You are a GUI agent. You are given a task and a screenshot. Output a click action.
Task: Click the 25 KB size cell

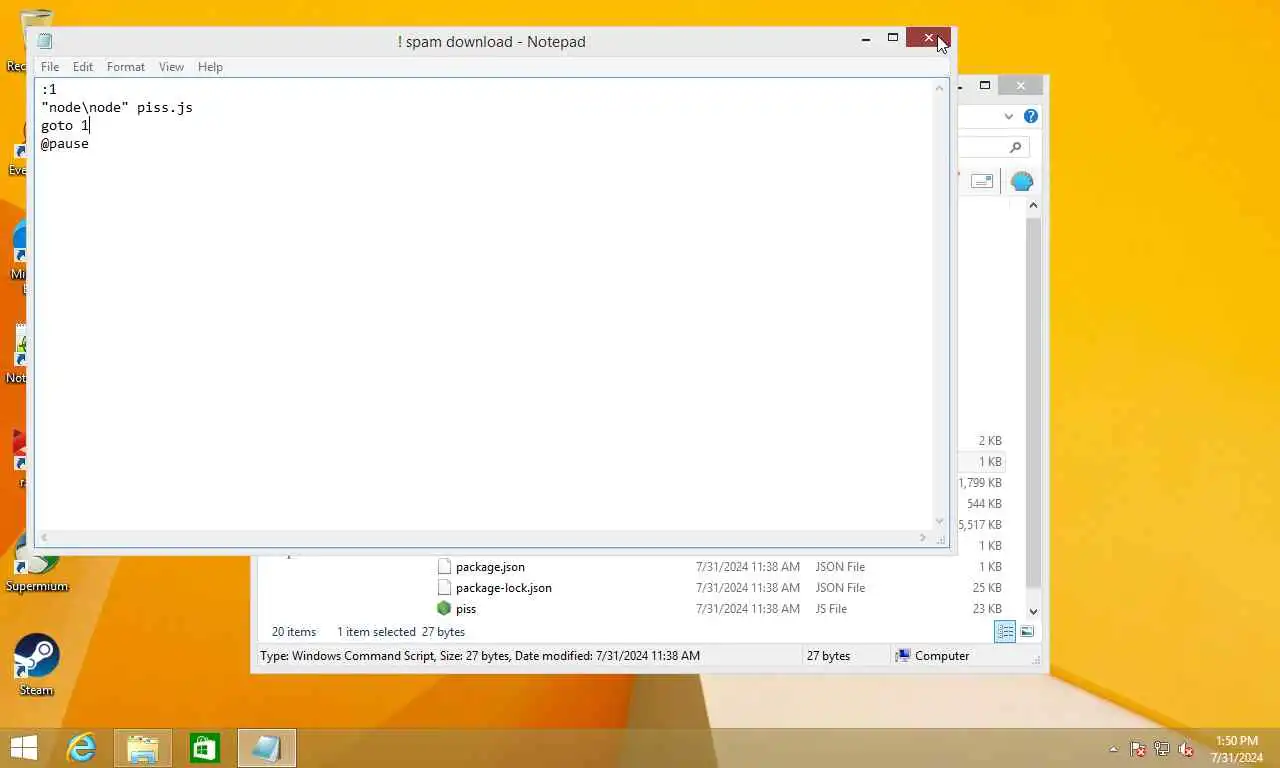[987, 588]
